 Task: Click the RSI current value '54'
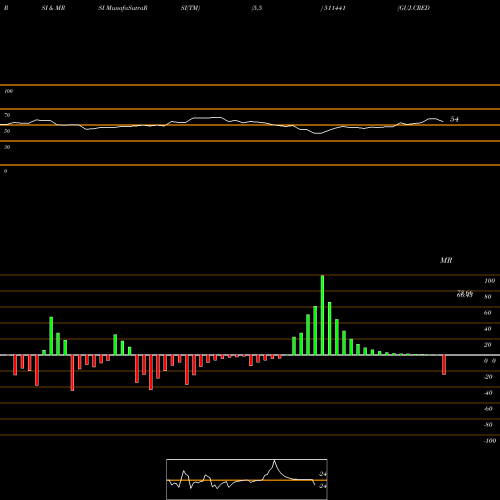click(454, 119)
